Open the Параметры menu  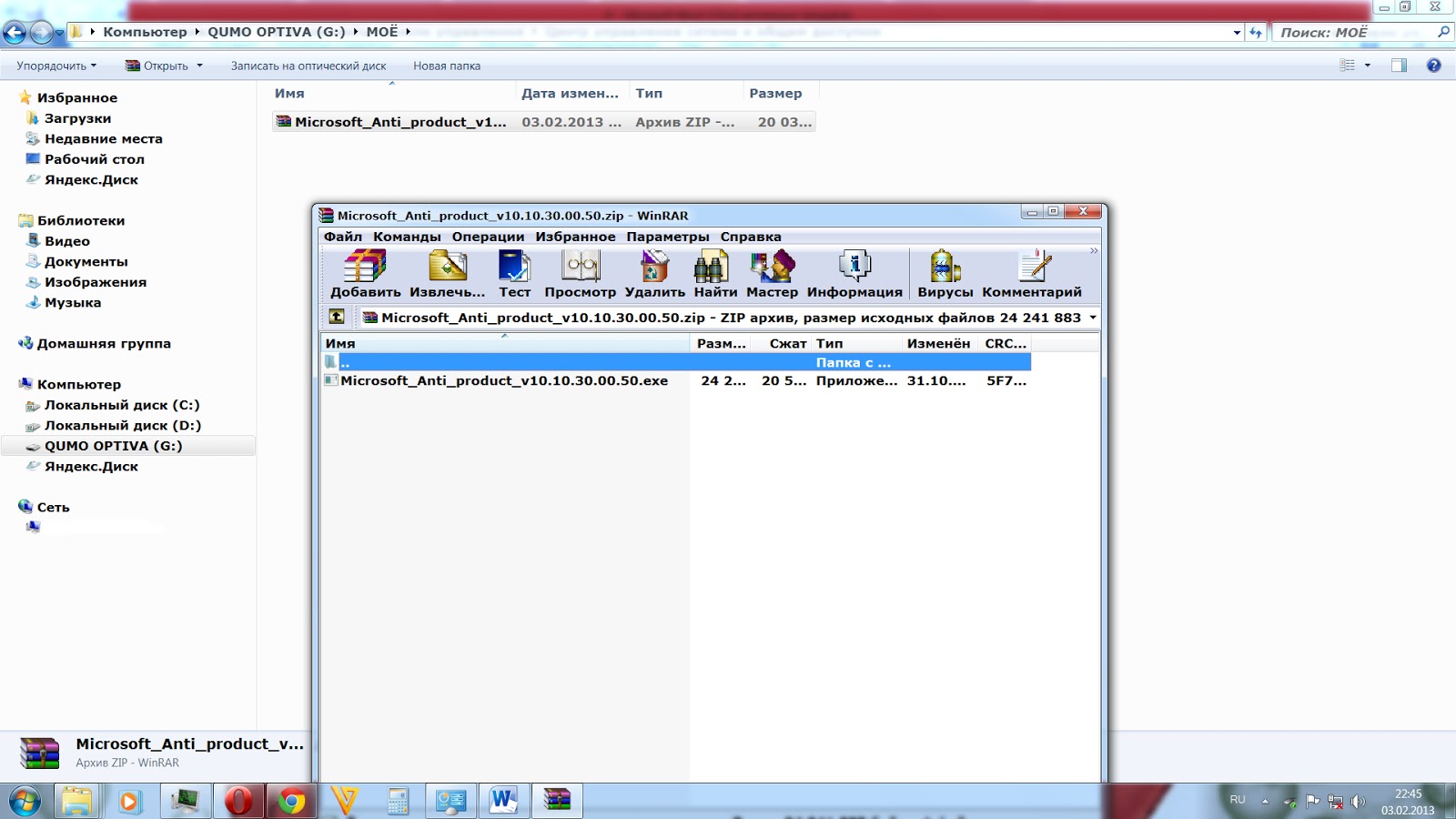668,237
